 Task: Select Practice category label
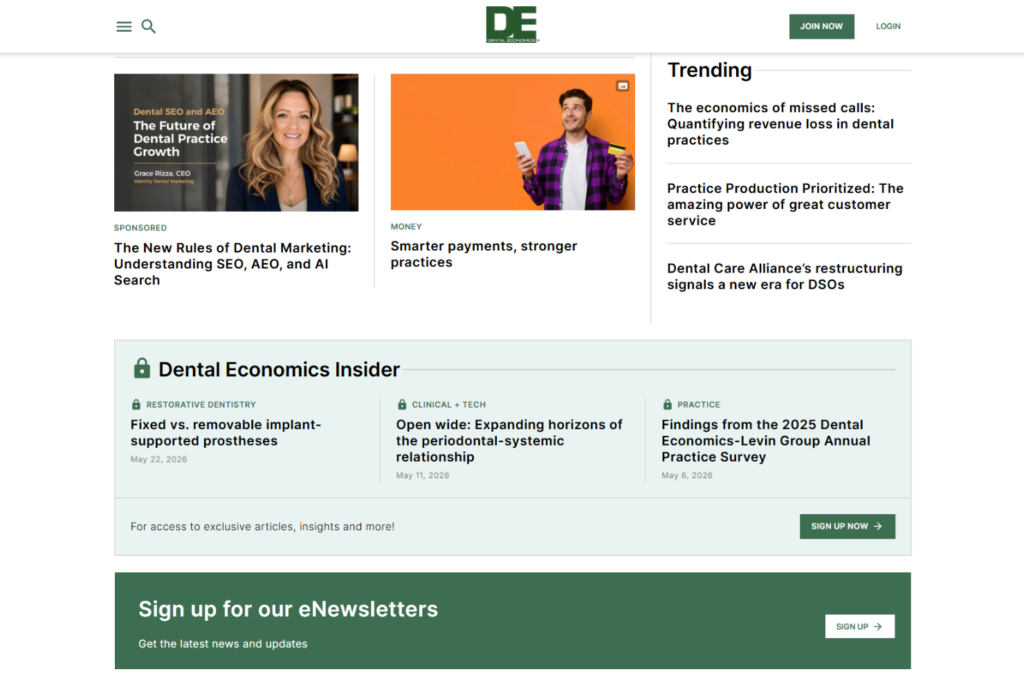pos(699,405)
